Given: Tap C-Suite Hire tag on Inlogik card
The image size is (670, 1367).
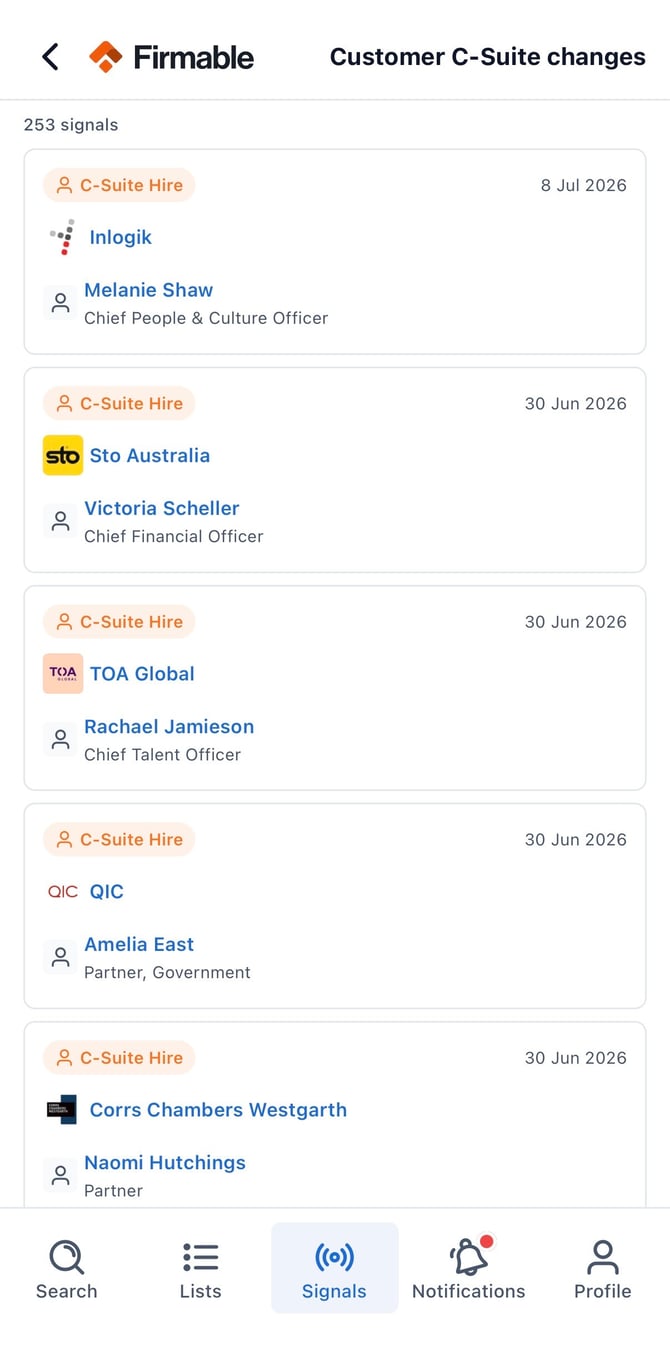Looking at the screenshot, I should pos(119,185).
